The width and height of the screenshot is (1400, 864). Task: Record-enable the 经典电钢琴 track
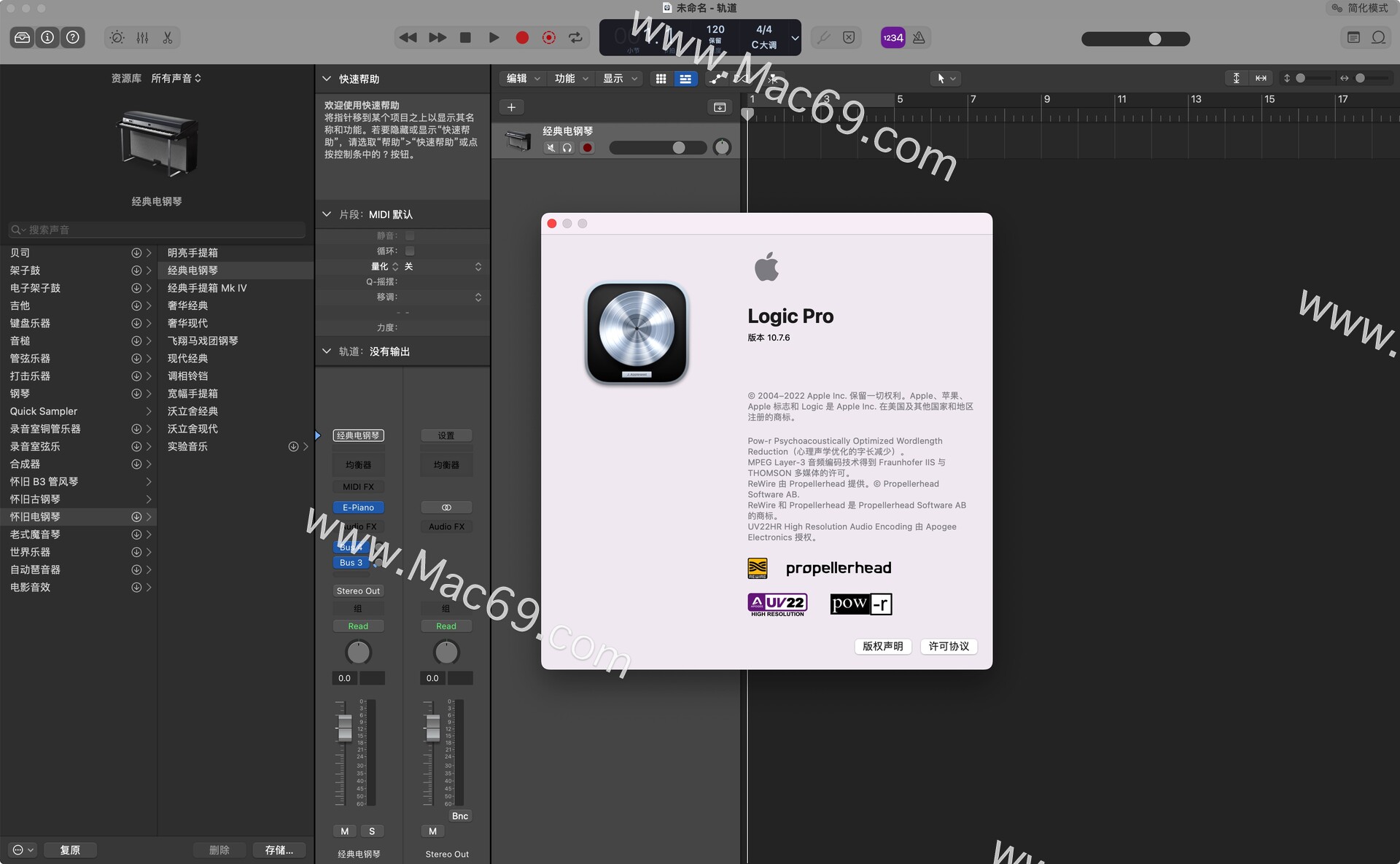(587, 148)
